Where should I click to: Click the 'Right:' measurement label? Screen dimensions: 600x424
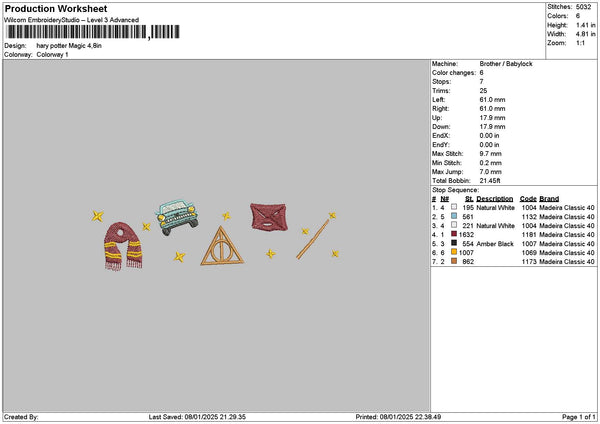coord(440,109)
